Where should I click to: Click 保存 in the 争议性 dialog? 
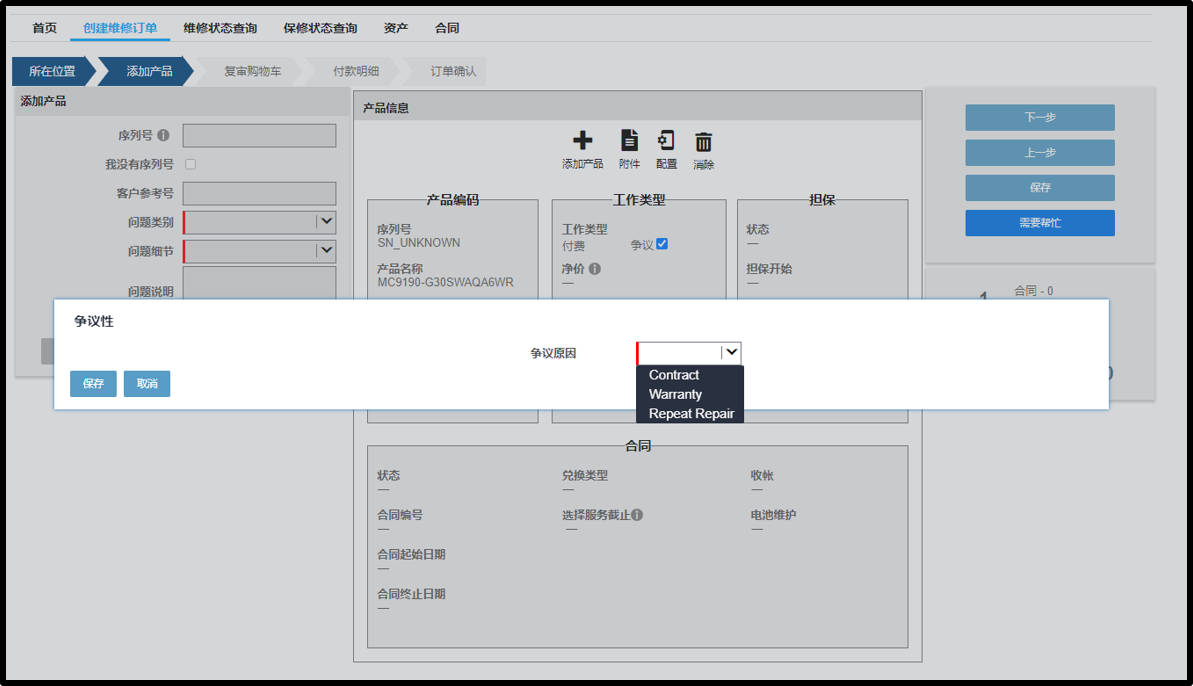click(93, 383)
